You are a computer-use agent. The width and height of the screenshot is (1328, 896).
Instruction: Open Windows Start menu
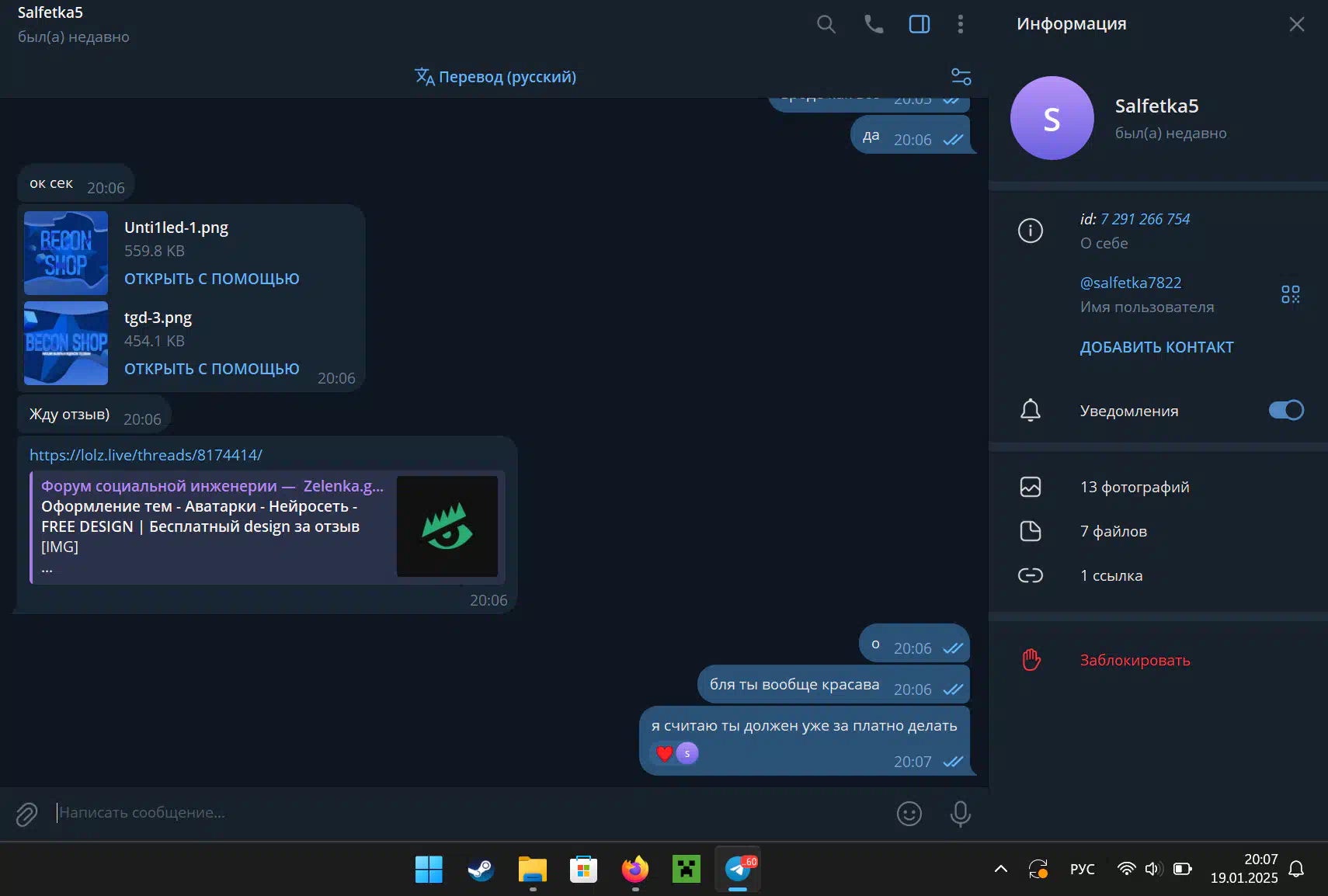429,870
